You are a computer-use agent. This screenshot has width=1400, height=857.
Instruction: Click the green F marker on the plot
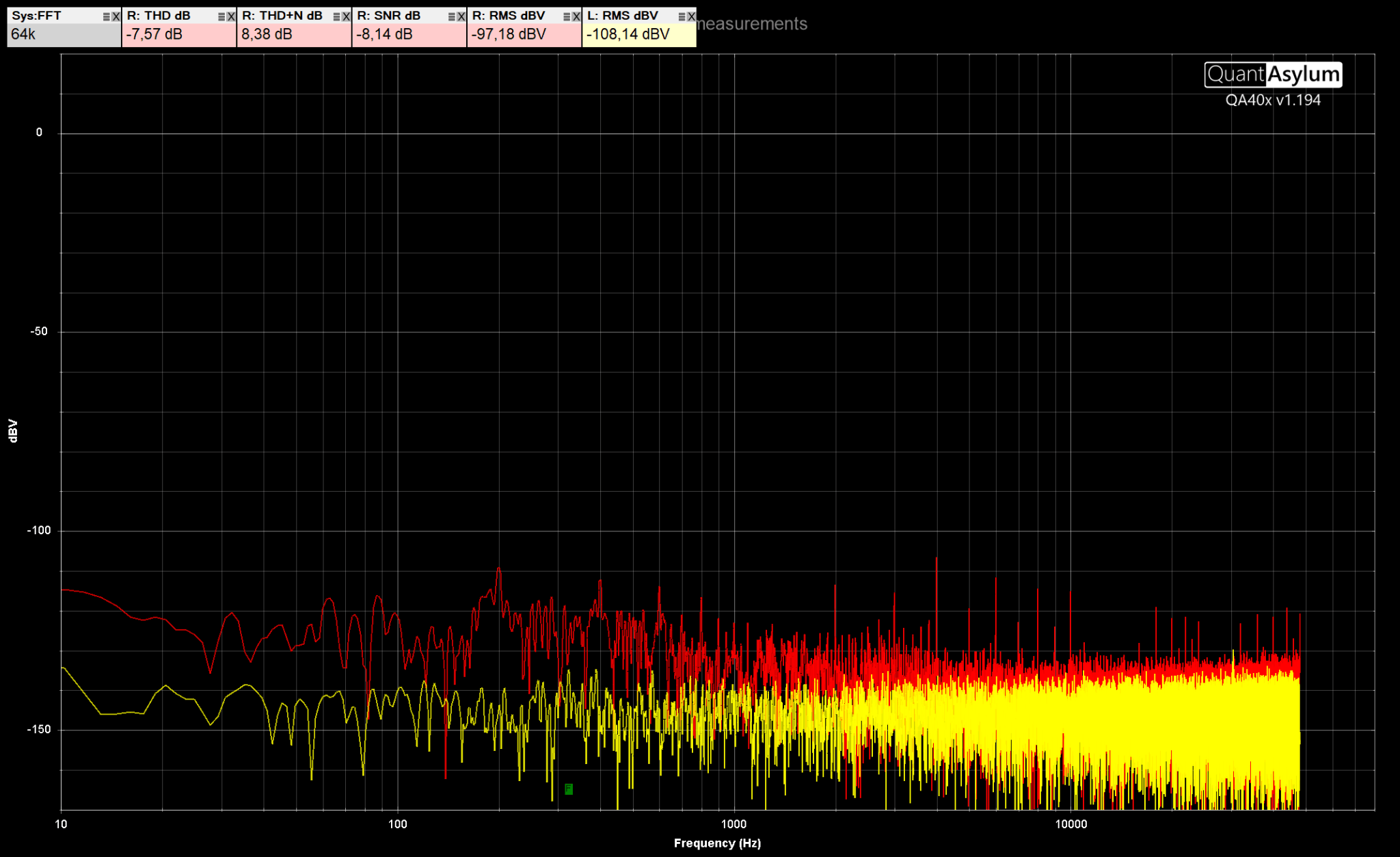[569, 789]
